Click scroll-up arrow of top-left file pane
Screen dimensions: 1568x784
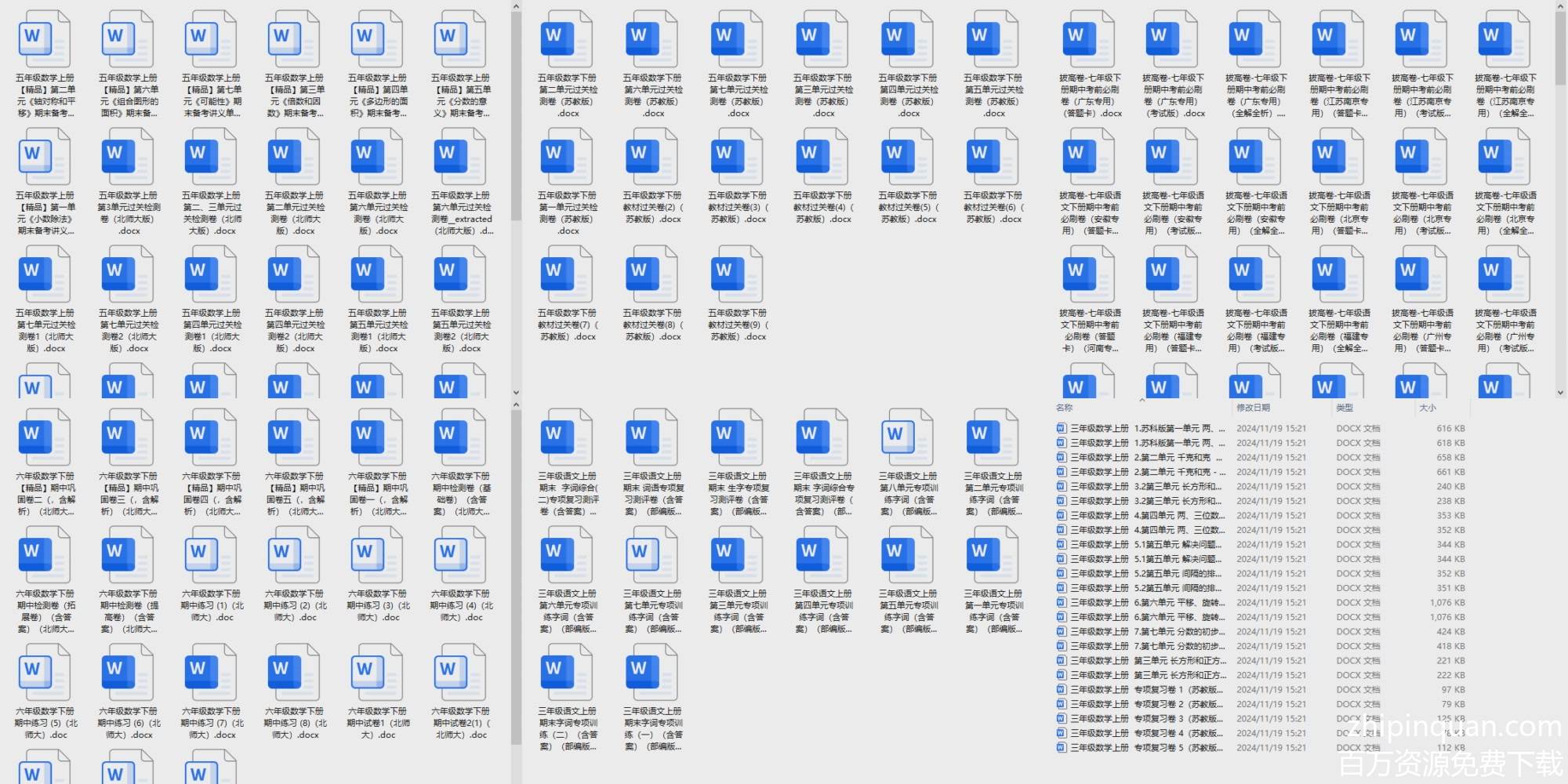point(516,7)
